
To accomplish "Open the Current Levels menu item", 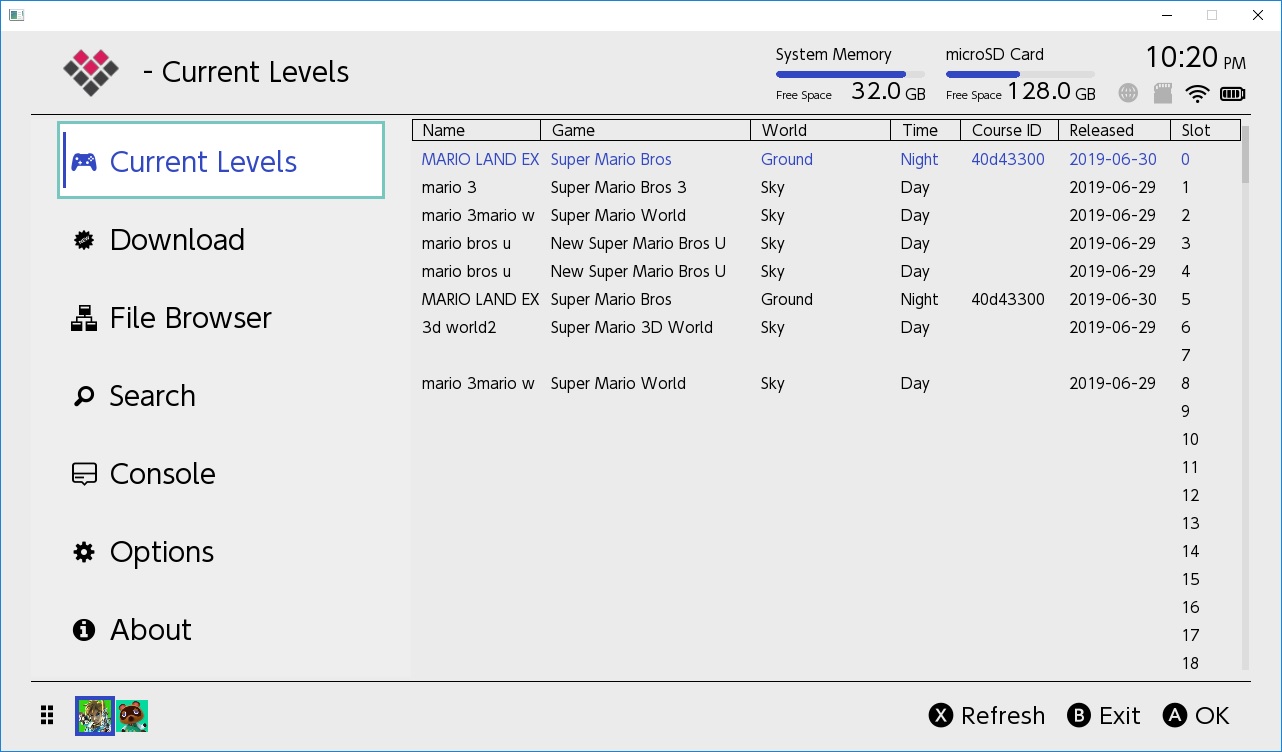I will point(221,161).
